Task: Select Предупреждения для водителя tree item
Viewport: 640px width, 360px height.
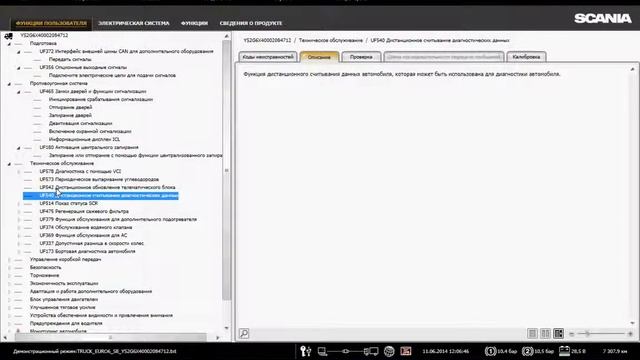Action: click(x=66, y=323)
